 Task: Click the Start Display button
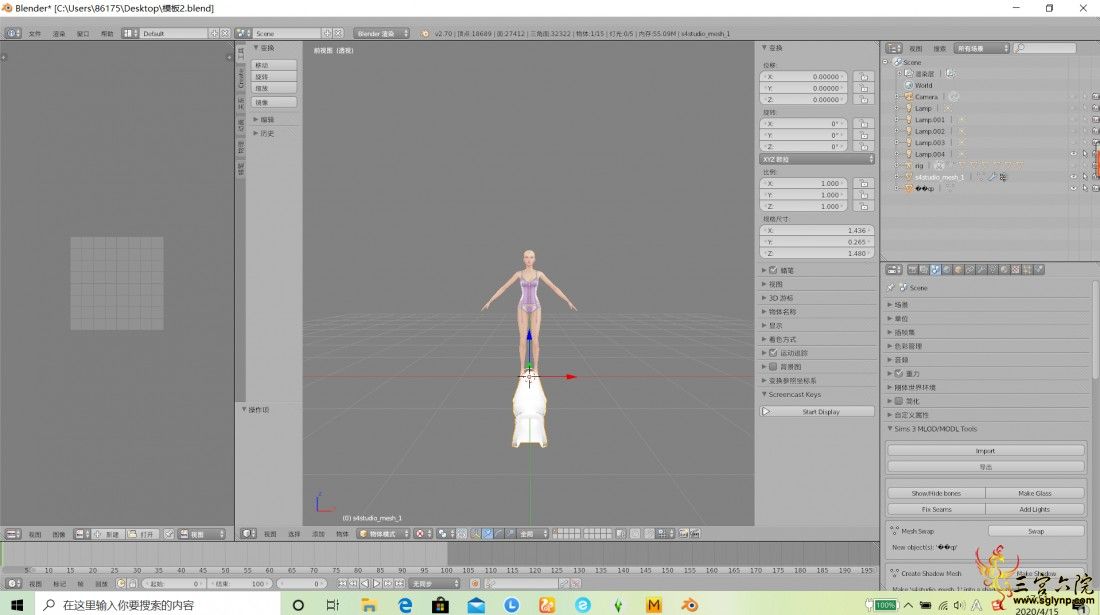817,412
